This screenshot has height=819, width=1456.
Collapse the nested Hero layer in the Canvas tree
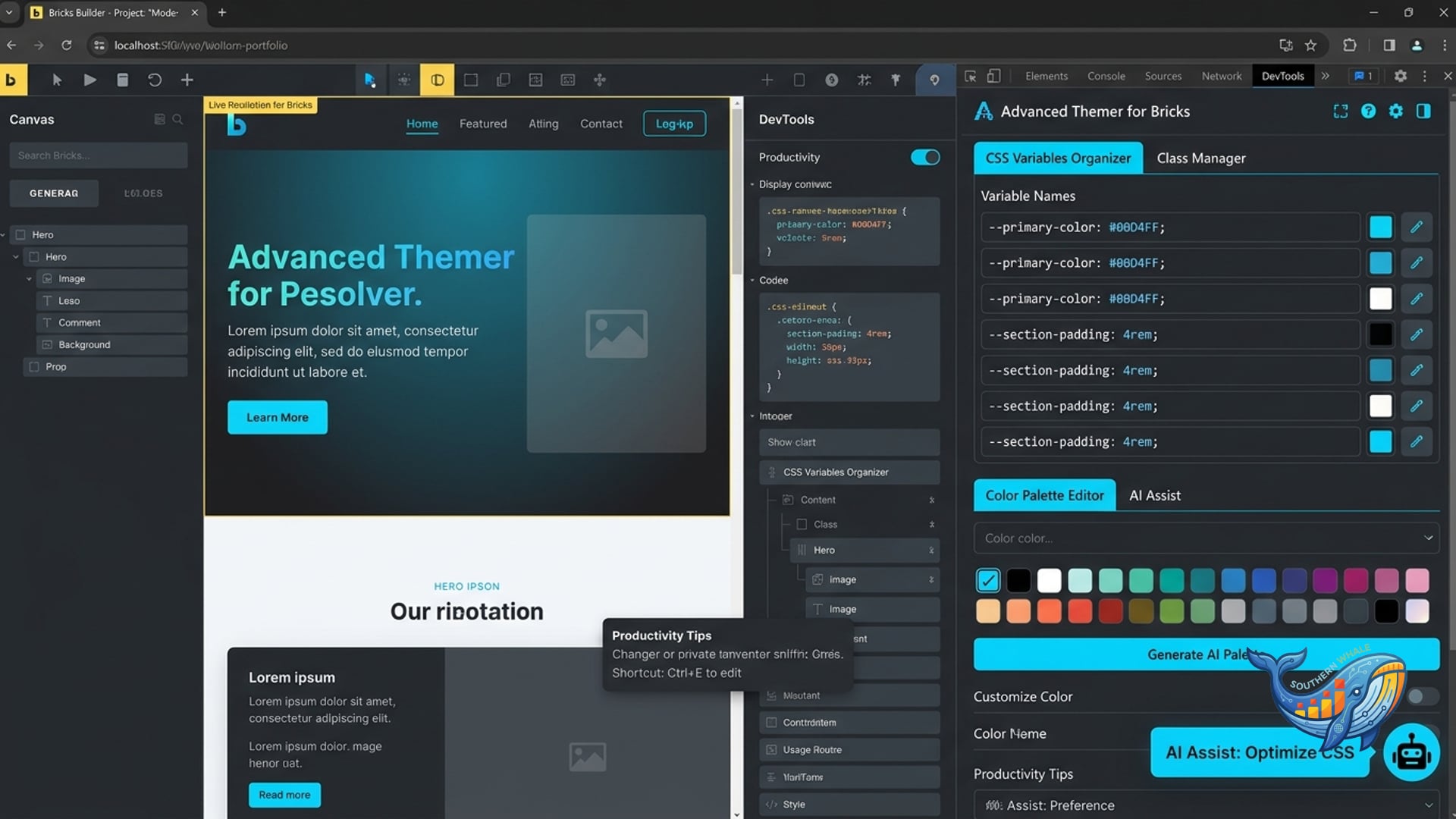pos(16,257)
